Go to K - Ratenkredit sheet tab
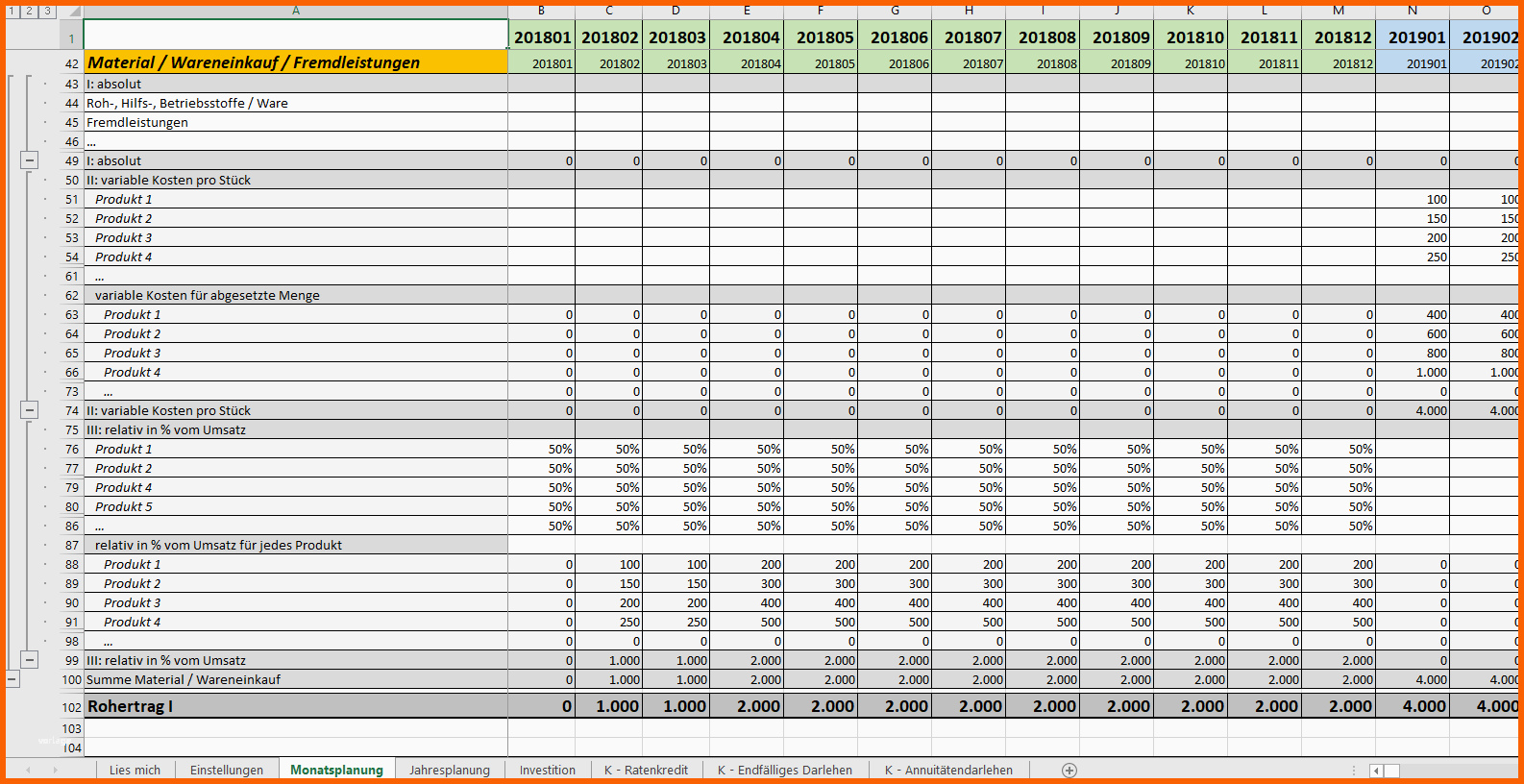 click(x=646, y=770)
